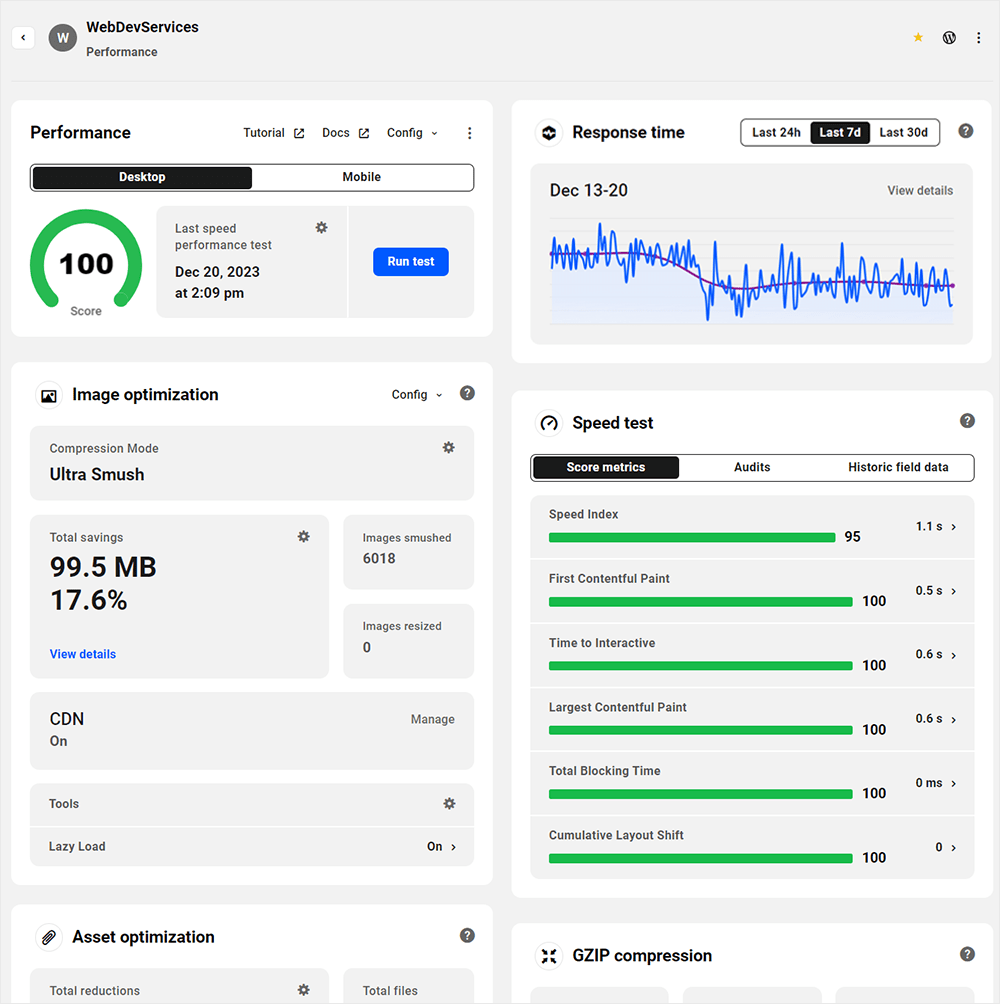Screen dimensions: 1000x1004
Task: Click the Speed test gauge icon
Action: pos(549,423)
